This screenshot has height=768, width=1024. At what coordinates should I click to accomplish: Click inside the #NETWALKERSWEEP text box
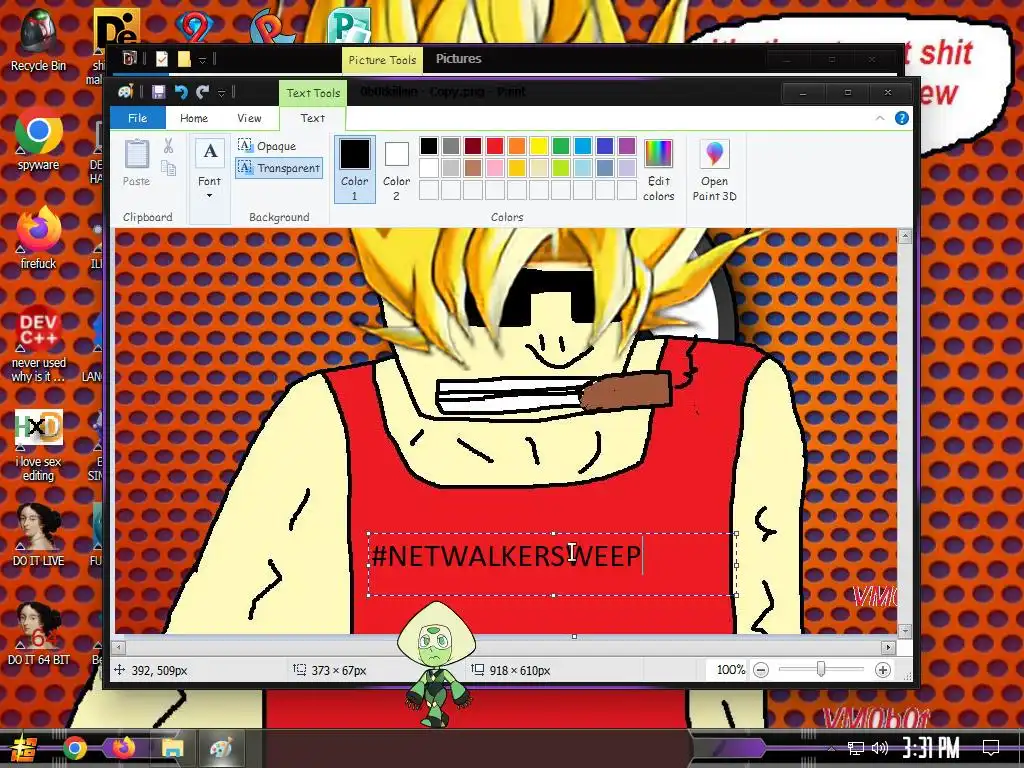point(552,564)
